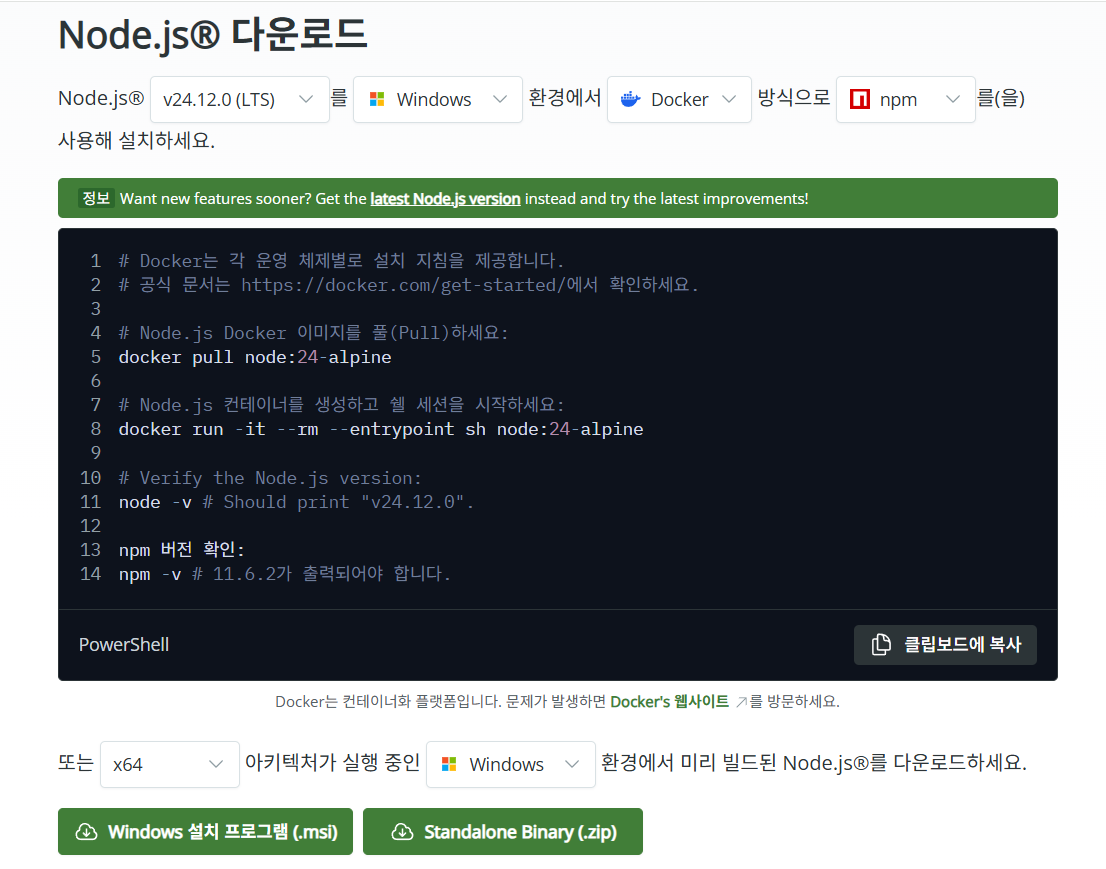
Task: Click the Windows logo icon in the top dropdown
Action: click(x=377, y=99)
